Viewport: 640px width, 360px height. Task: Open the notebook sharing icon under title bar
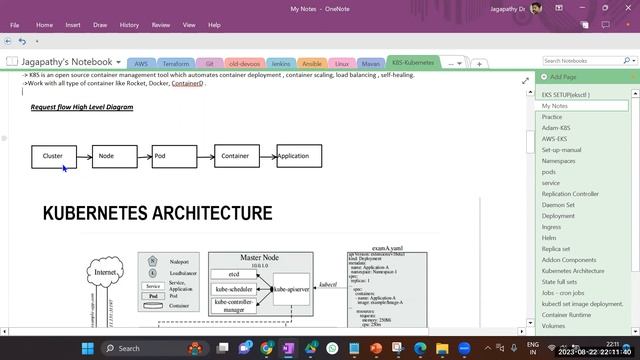tap(584, 25)
